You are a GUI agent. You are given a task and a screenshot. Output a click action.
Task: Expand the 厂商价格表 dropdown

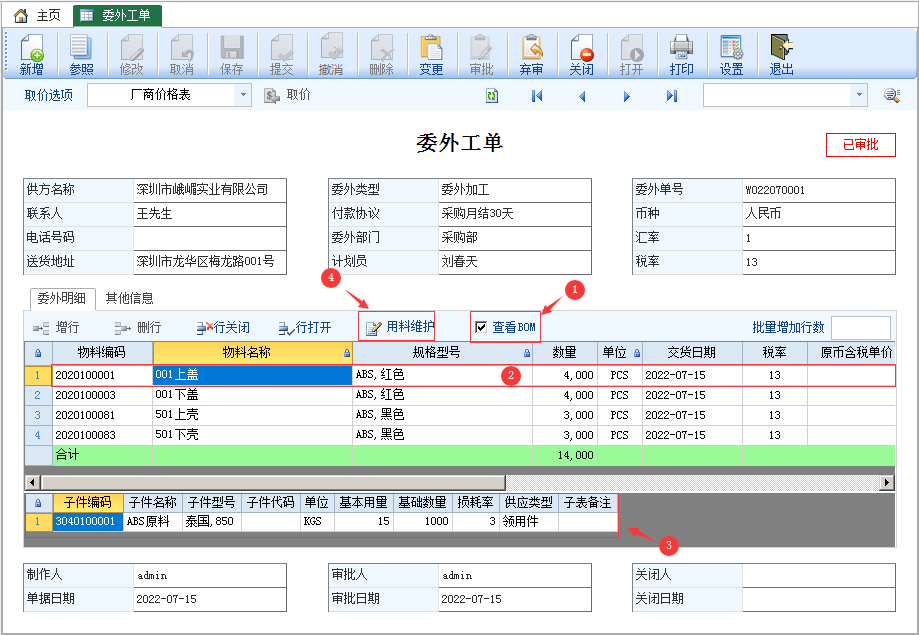point(243,95)
